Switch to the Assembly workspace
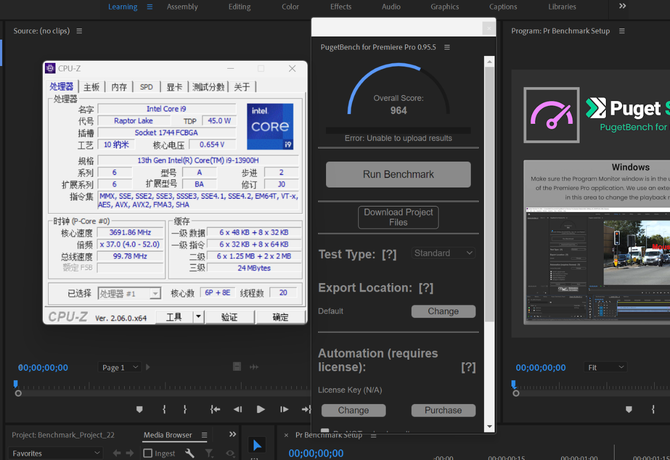Viewport: 670px width, 460px height. point(182,7)
